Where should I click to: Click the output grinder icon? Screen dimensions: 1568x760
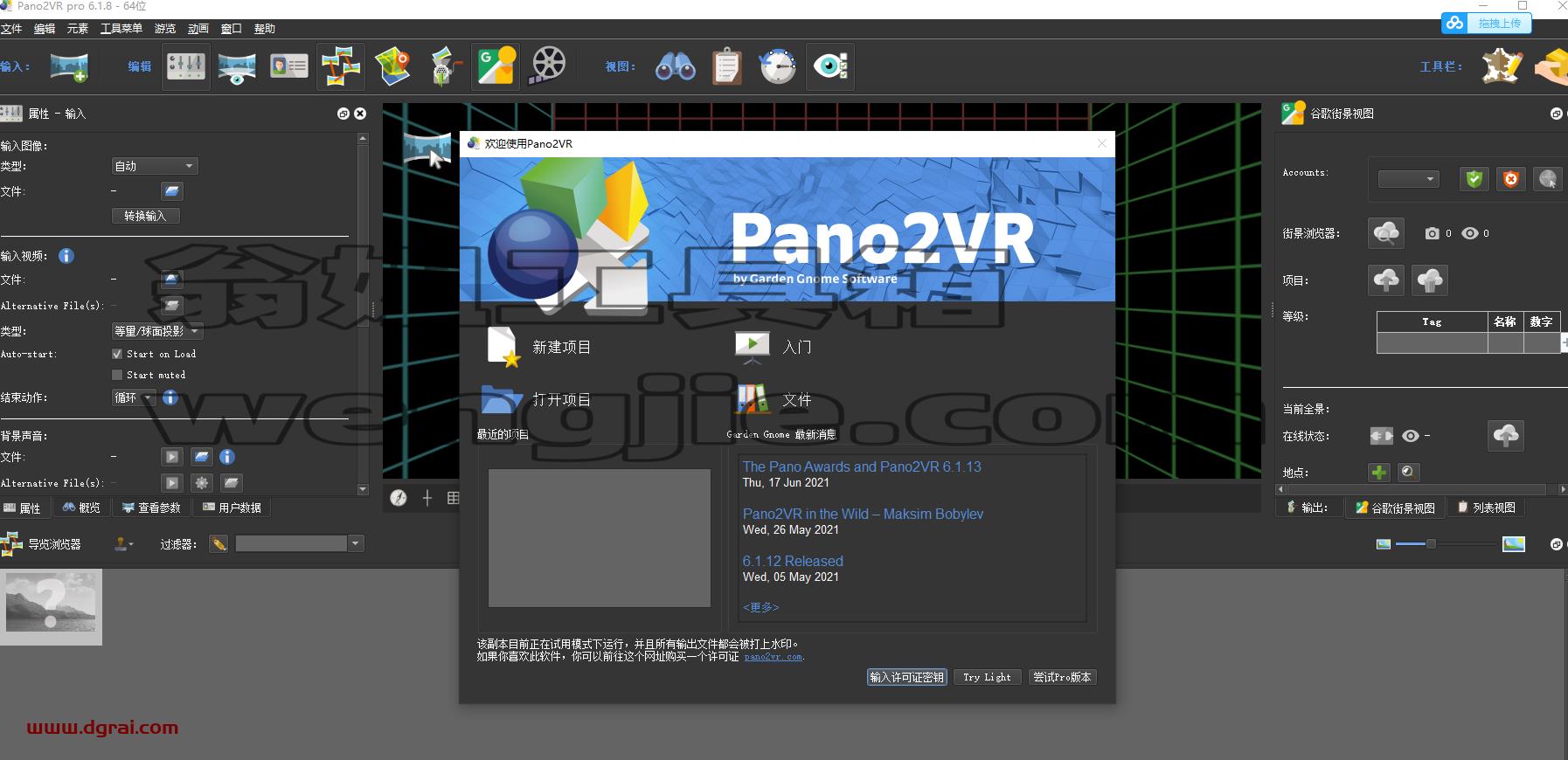(445, 66)
